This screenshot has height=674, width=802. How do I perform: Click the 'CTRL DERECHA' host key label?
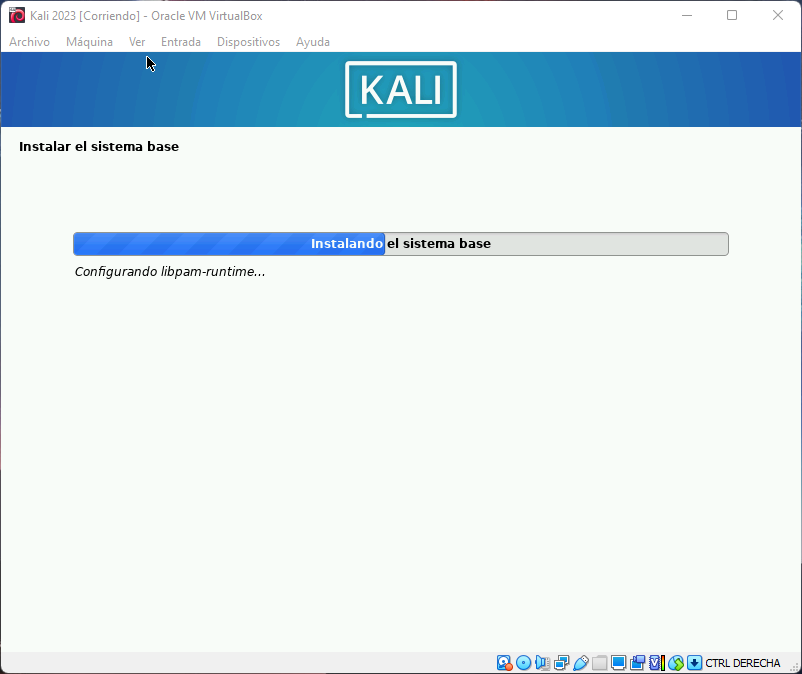[743, 663]
